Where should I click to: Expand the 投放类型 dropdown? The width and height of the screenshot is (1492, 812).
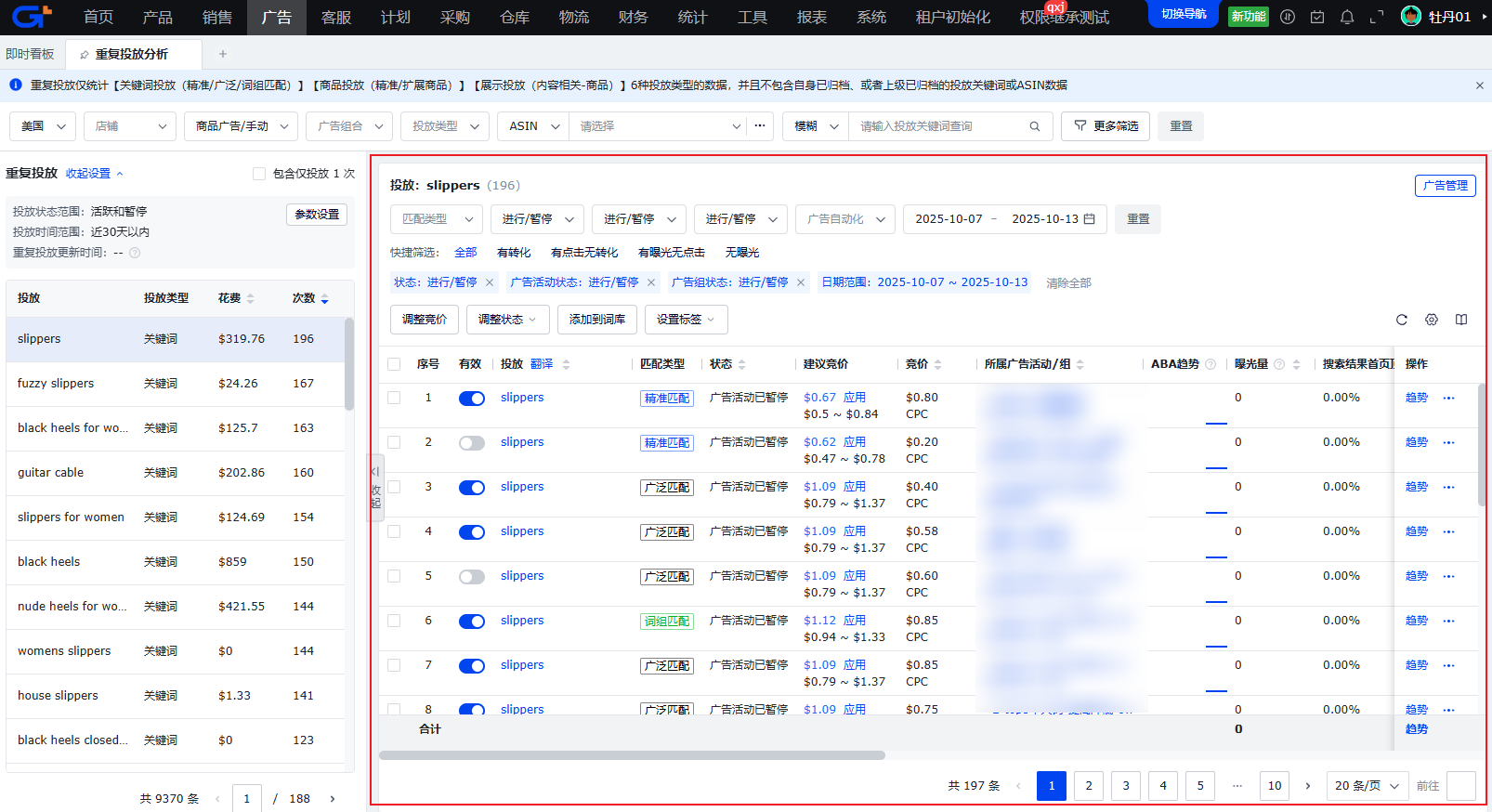[445, 126]
